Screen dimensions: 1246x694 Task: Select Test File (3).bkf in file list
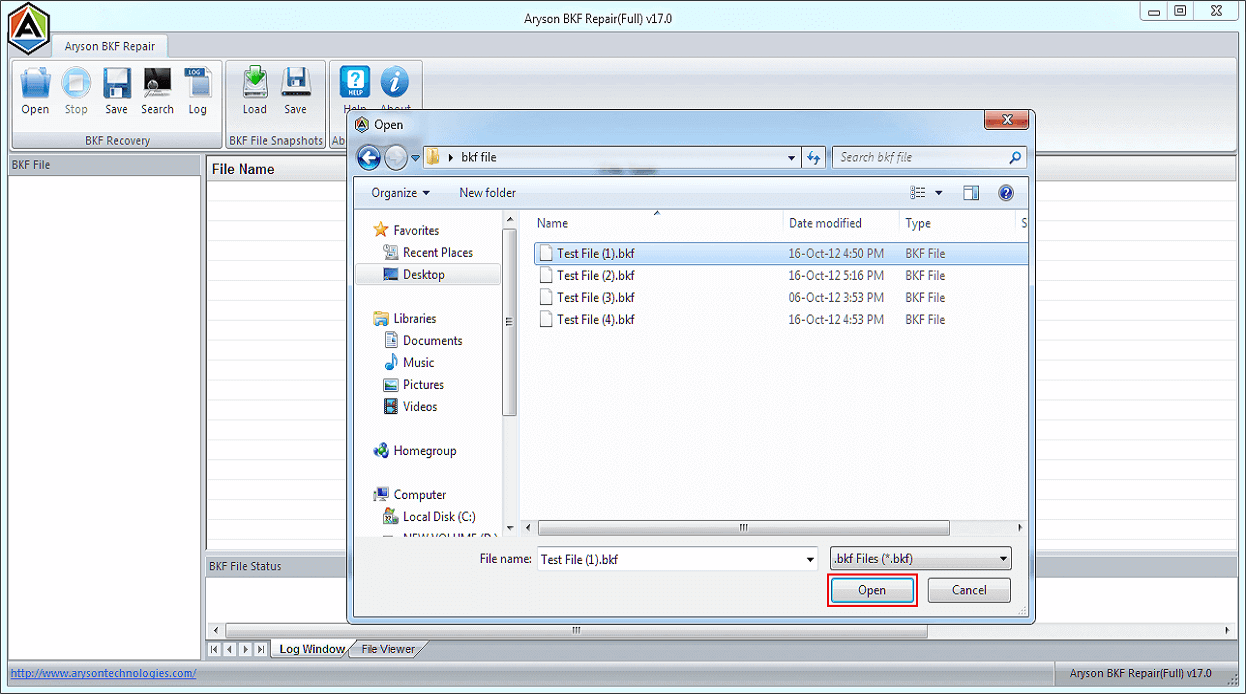click(780, 297)
